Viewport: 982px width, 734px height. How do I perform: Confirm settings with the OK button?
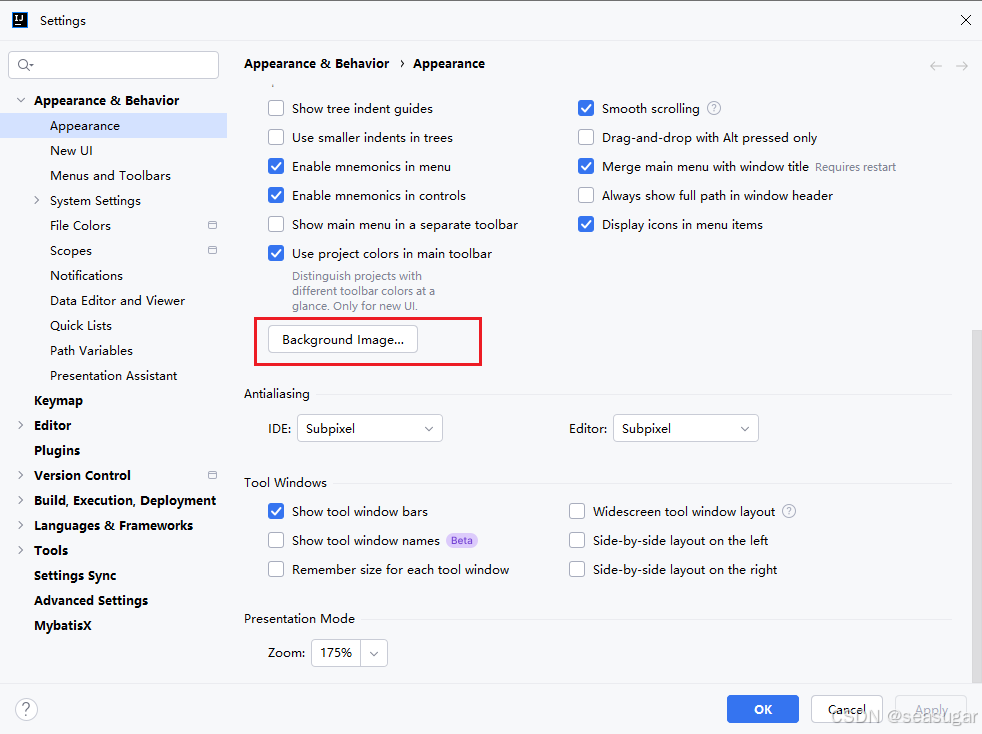(x=763, y=709)
